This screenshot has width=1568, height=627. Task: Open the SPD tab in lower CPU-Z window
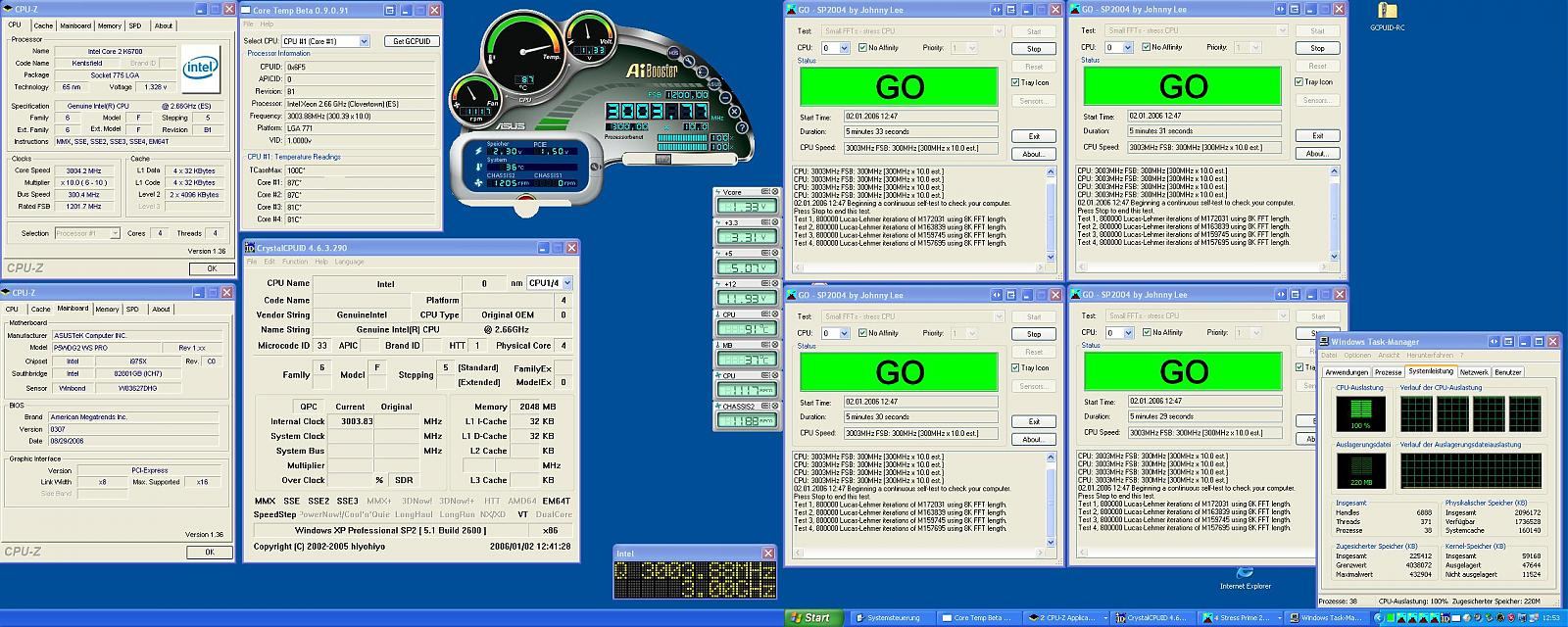pos(132,310)
